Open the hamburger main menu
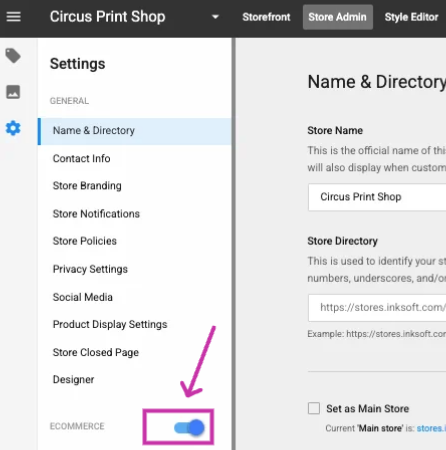The width and height of the screenshot is (446, 450). [14, 17]
